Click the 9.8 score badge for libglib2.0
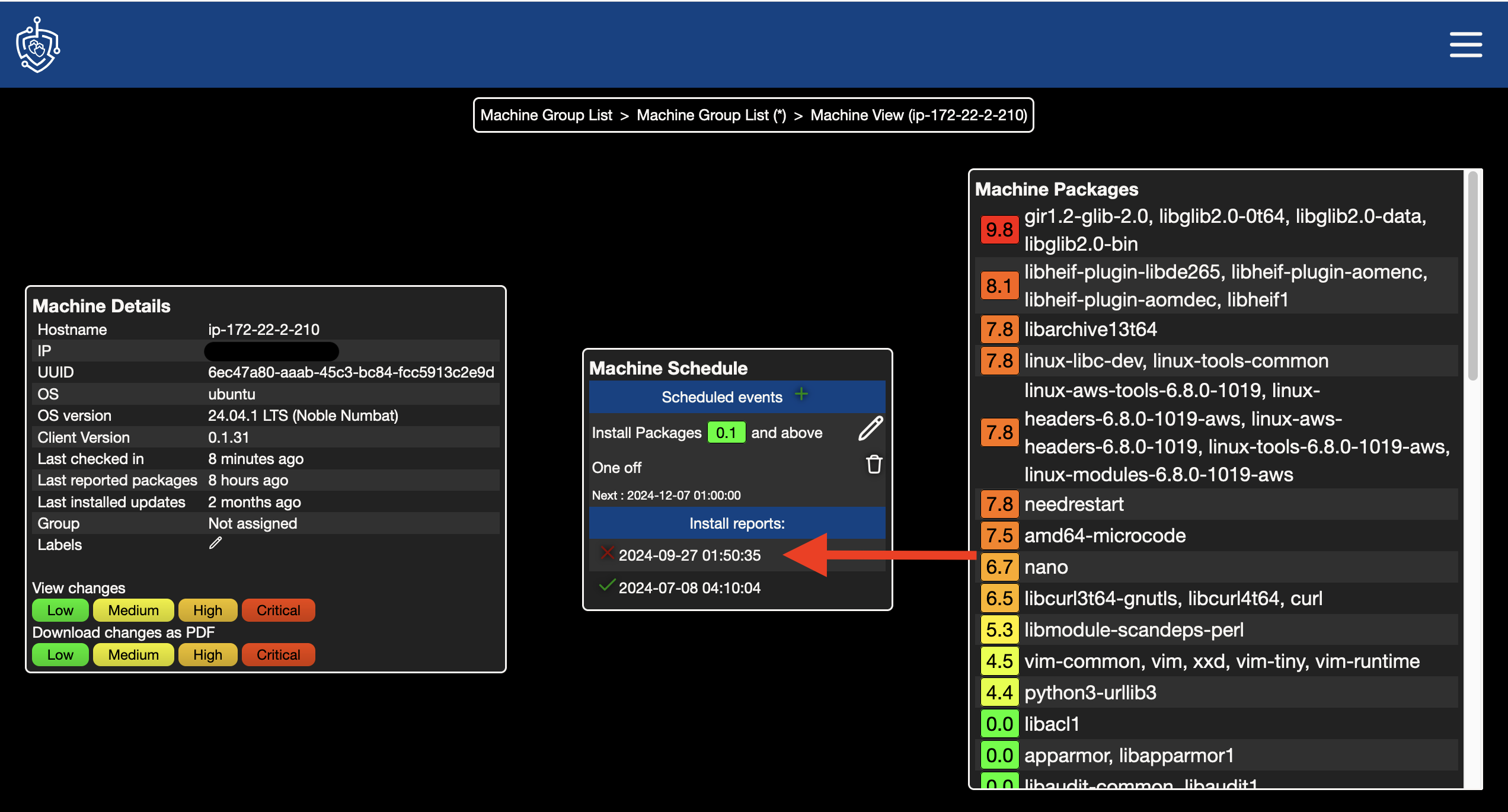1508x812 pixels. 999,229
